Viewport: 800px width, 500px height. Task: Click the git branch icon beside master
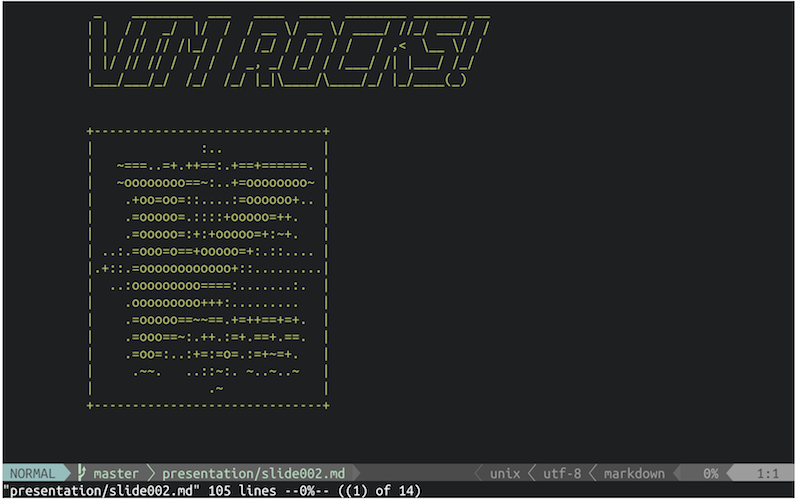point(82,472)
